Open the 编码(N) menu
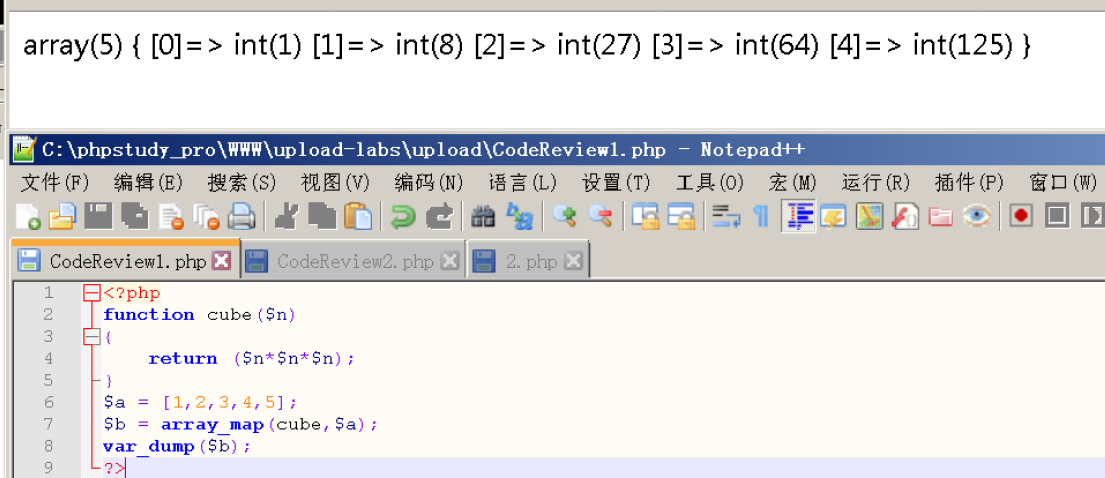This screenshot has height=478, width=1105. click(429, 183)
